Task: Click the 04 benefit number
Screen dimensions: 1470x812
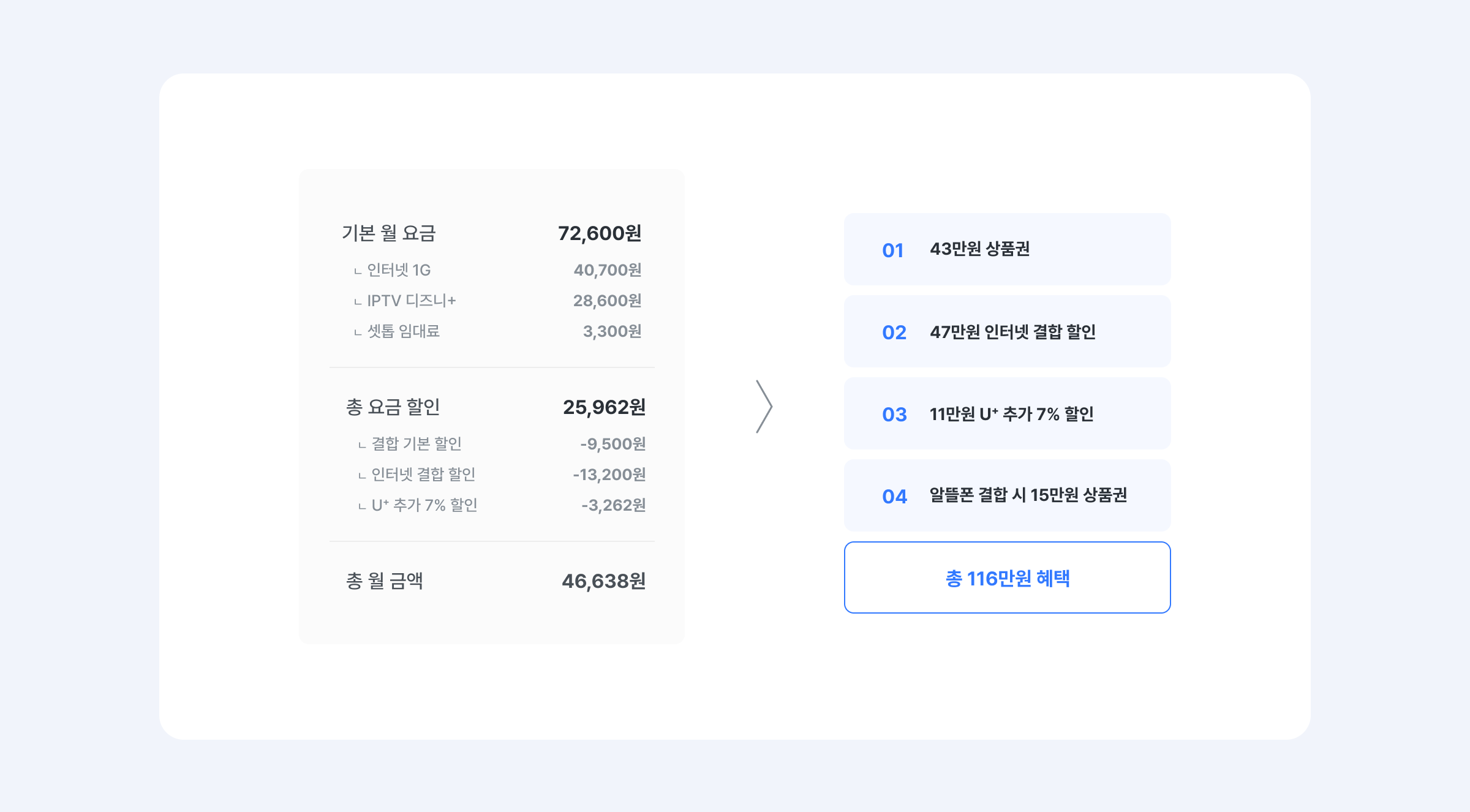Action: [x=894, y=497]
